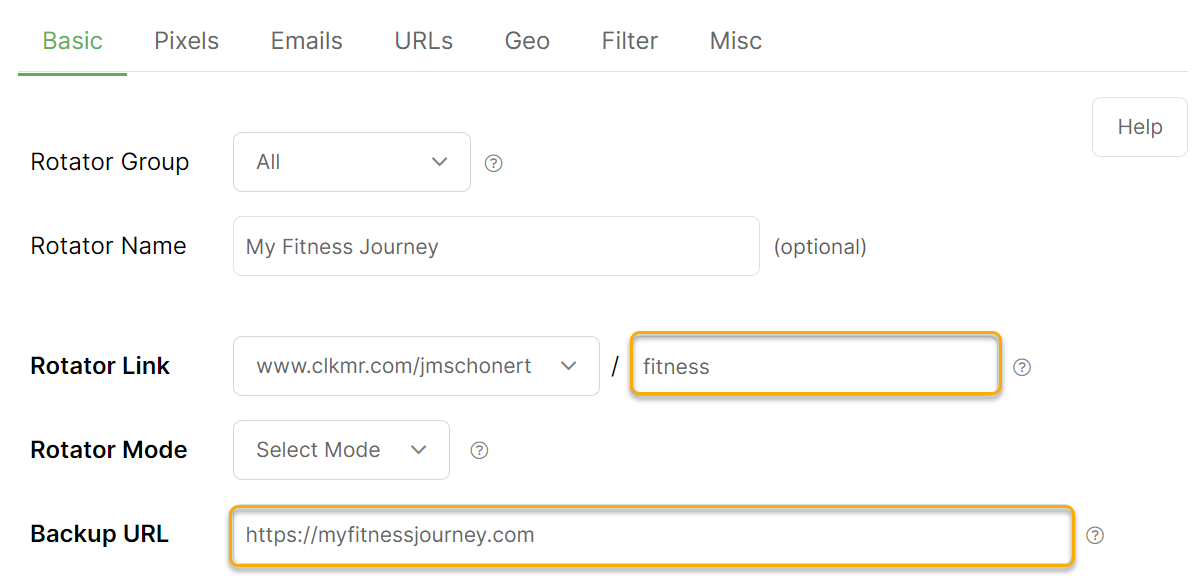The image size is (1197, 582).
Task: Click the help icon beside Rotator Group
Action: [494, 163]
